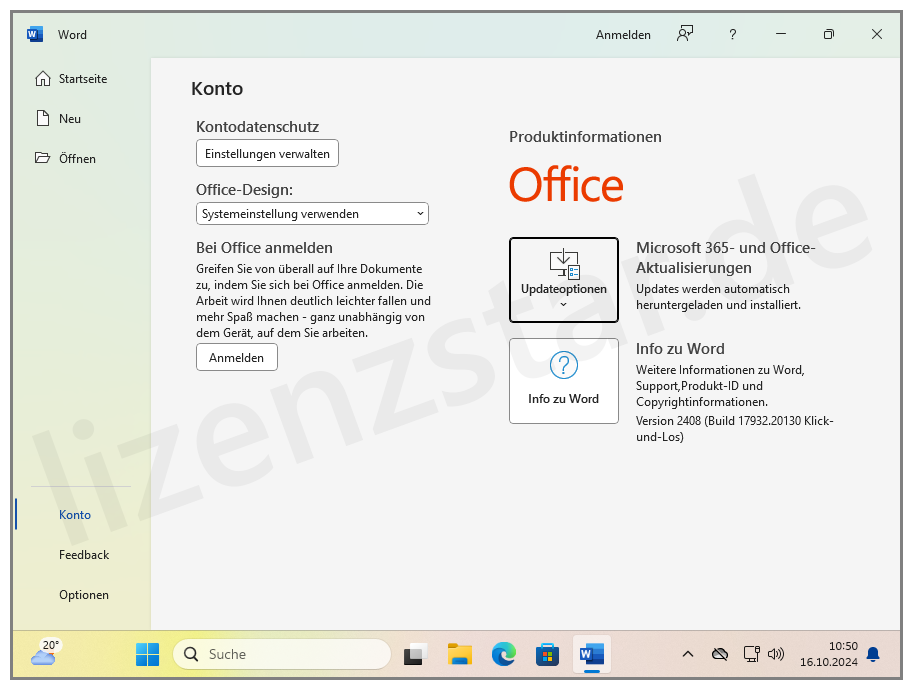The width and height of the screenshot is (913, 690).
Task: Open the Feedback page
Action: point(84,555)
